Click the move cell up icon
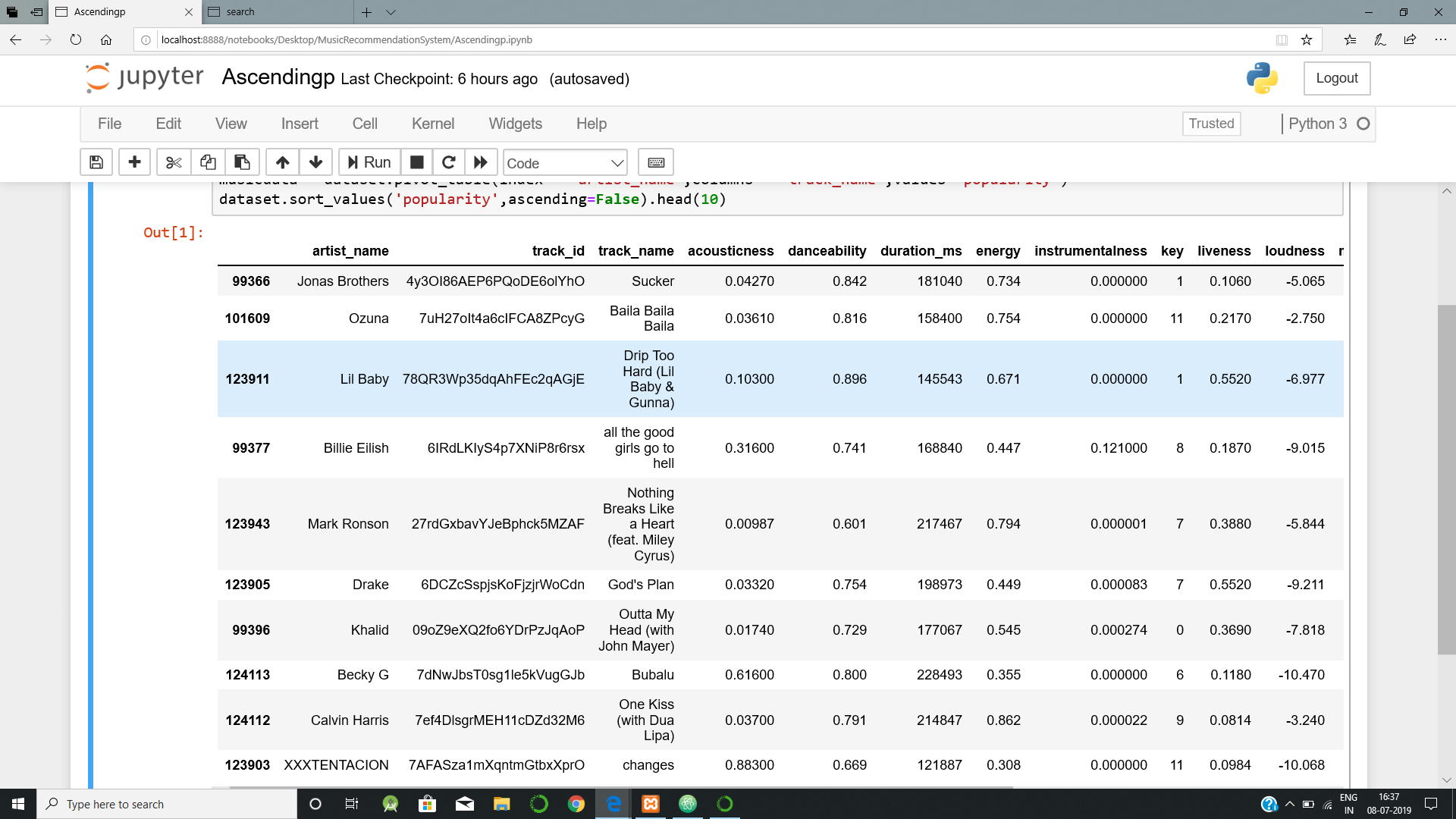This screenshot has height=819, width=1456. [281, 162]
